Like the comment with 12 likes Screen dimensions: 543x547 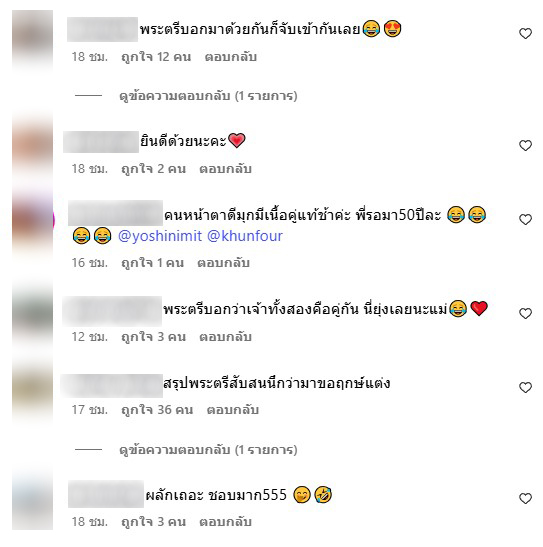tap(525, 33)
